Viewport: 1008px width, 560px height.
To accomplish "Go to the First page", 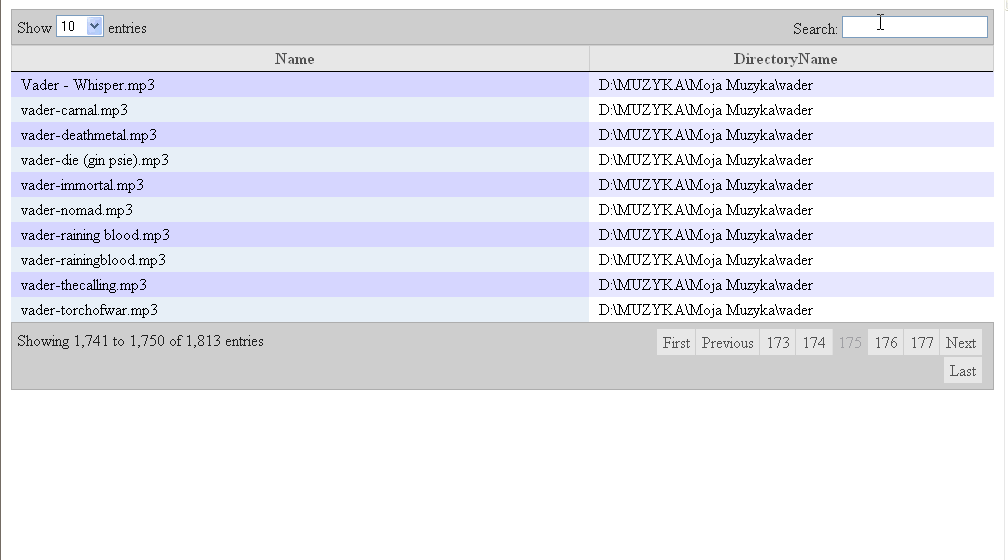I will [x=676, y=343].
